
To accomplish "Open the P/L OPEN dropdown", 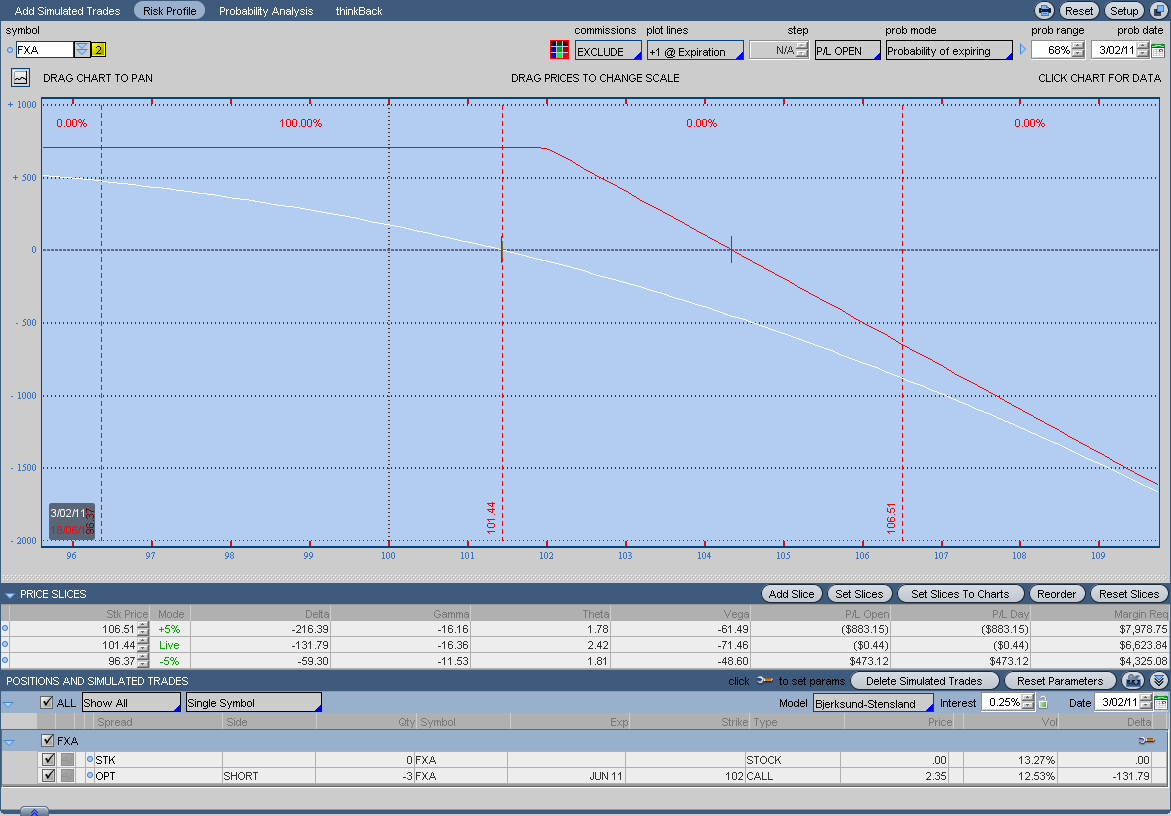I will (x=848, y=51).
